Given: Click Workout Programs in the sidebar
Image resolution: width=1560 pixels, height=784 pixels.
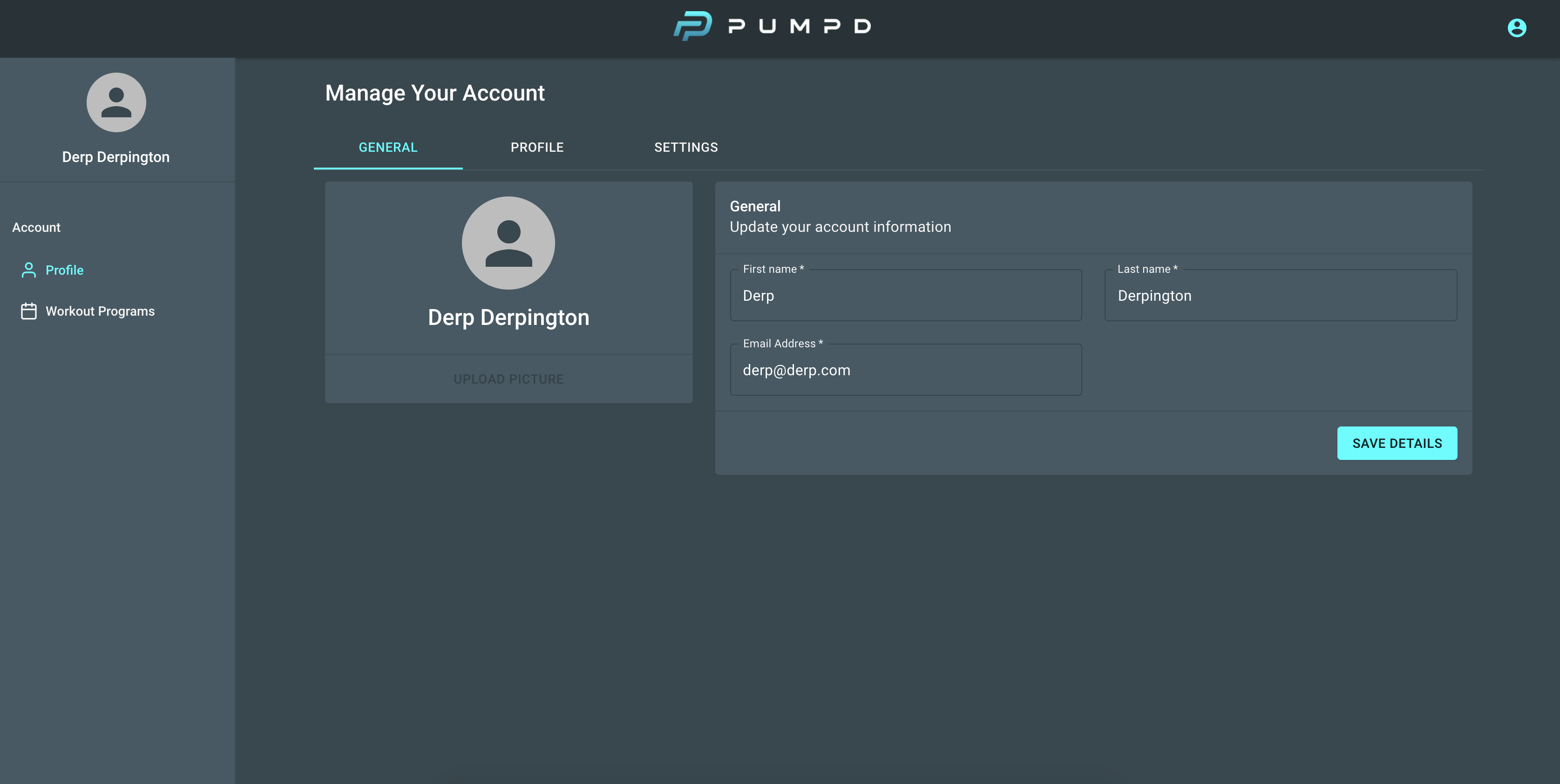Looking at the screenshot, I should 100,311.
